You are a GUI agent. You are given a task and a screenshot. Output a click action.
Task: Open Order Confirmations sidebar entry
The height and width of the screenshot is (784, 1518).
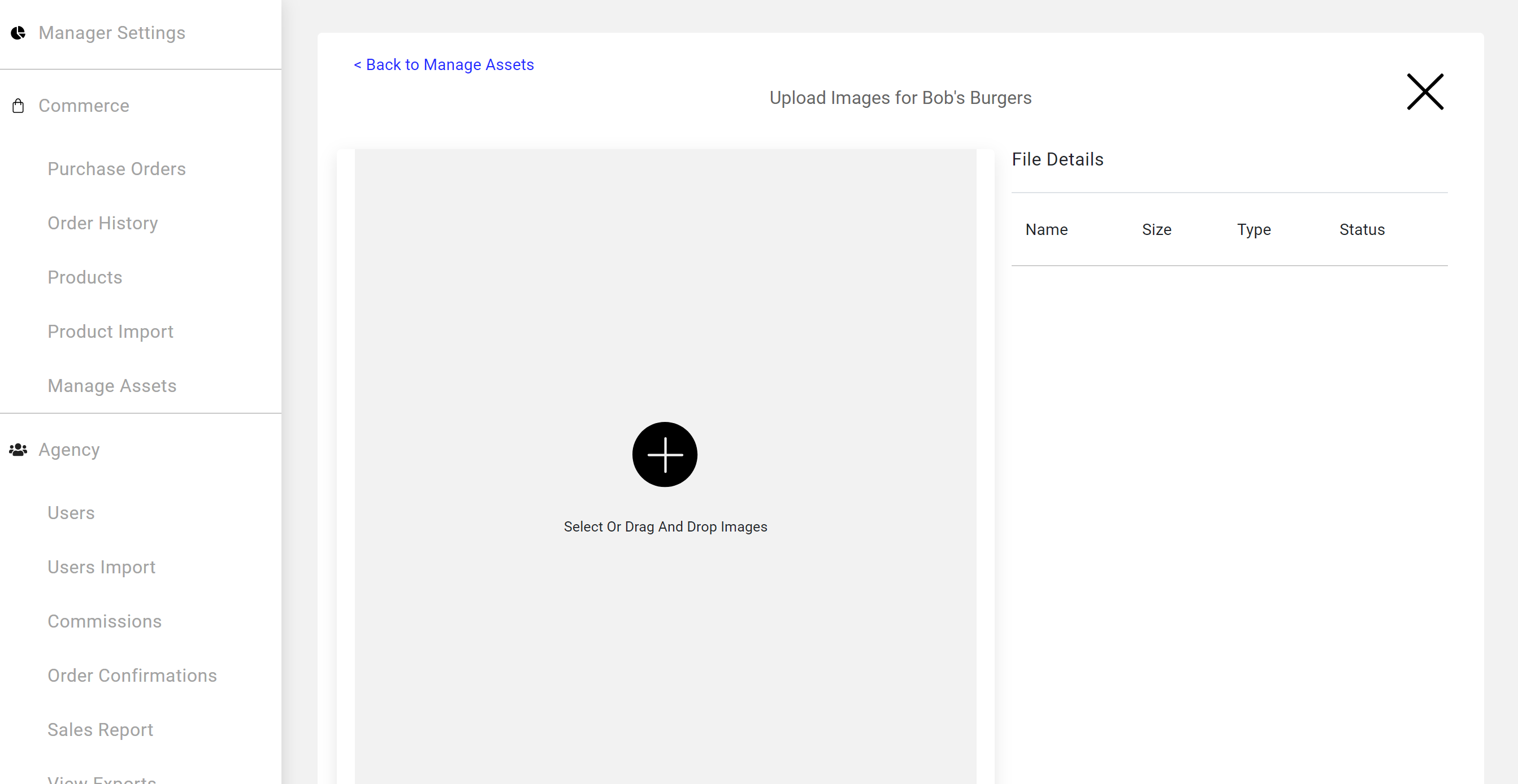[132, 676]
